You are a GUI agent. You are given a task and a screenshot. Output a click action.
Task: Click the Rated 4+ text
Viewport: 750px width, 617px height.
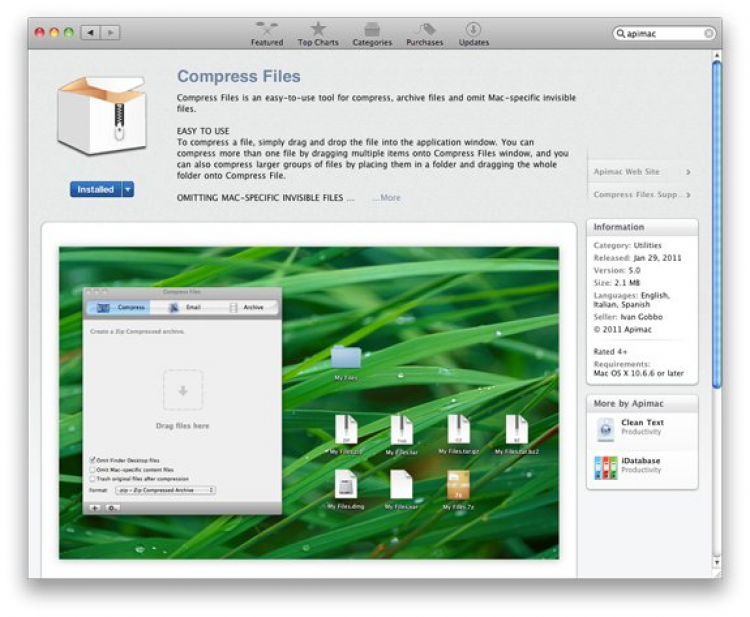[610, 352]
